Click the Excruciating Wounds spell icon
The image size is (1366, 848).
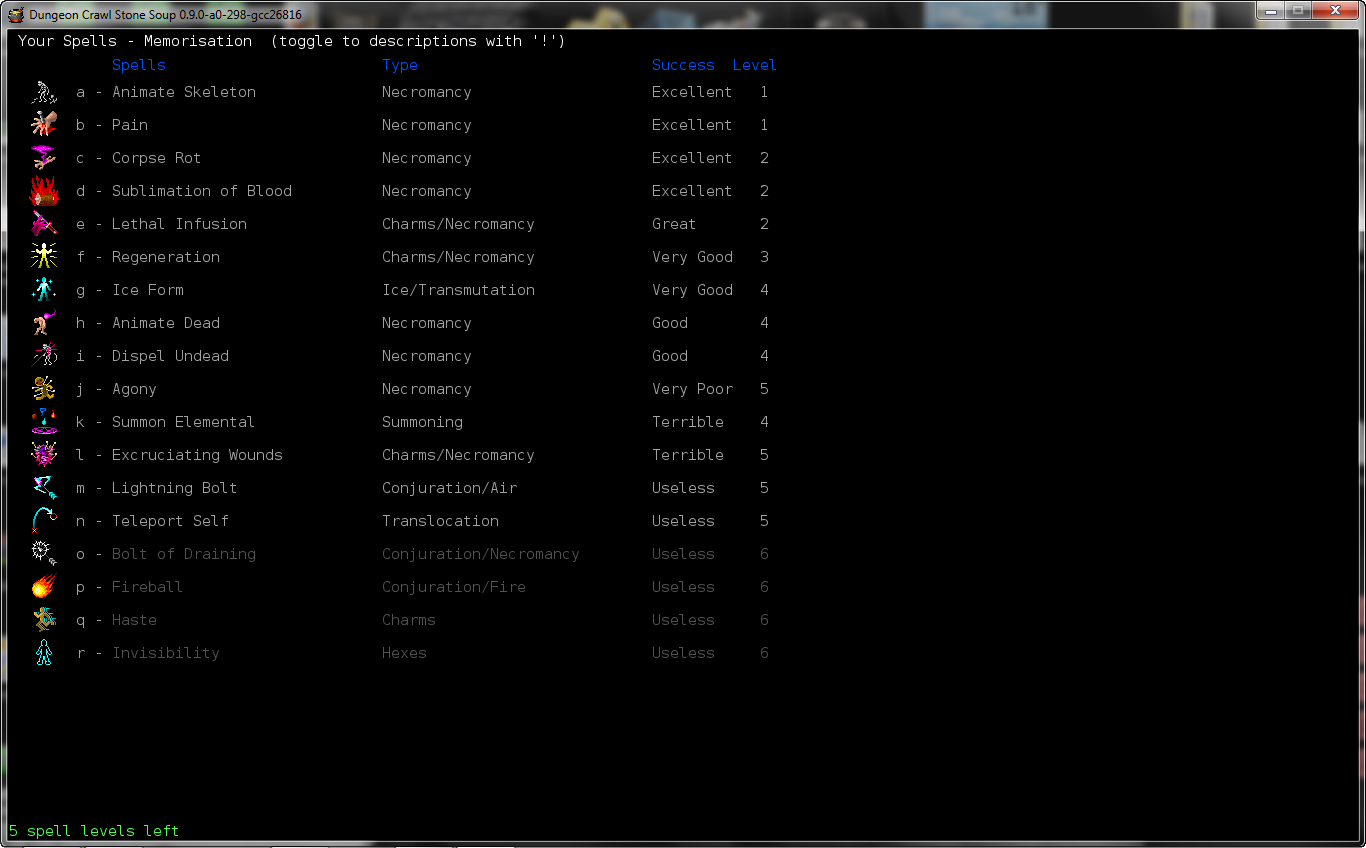[44, 455]
